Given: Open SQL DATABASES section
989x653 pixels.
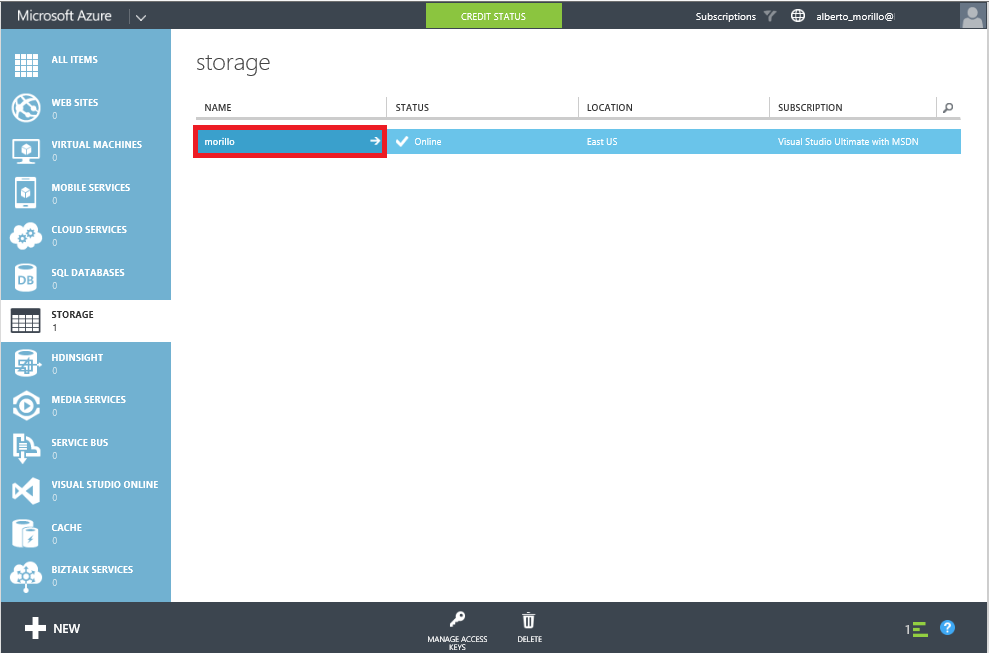Looking at the screenshot, I should 88,273.
